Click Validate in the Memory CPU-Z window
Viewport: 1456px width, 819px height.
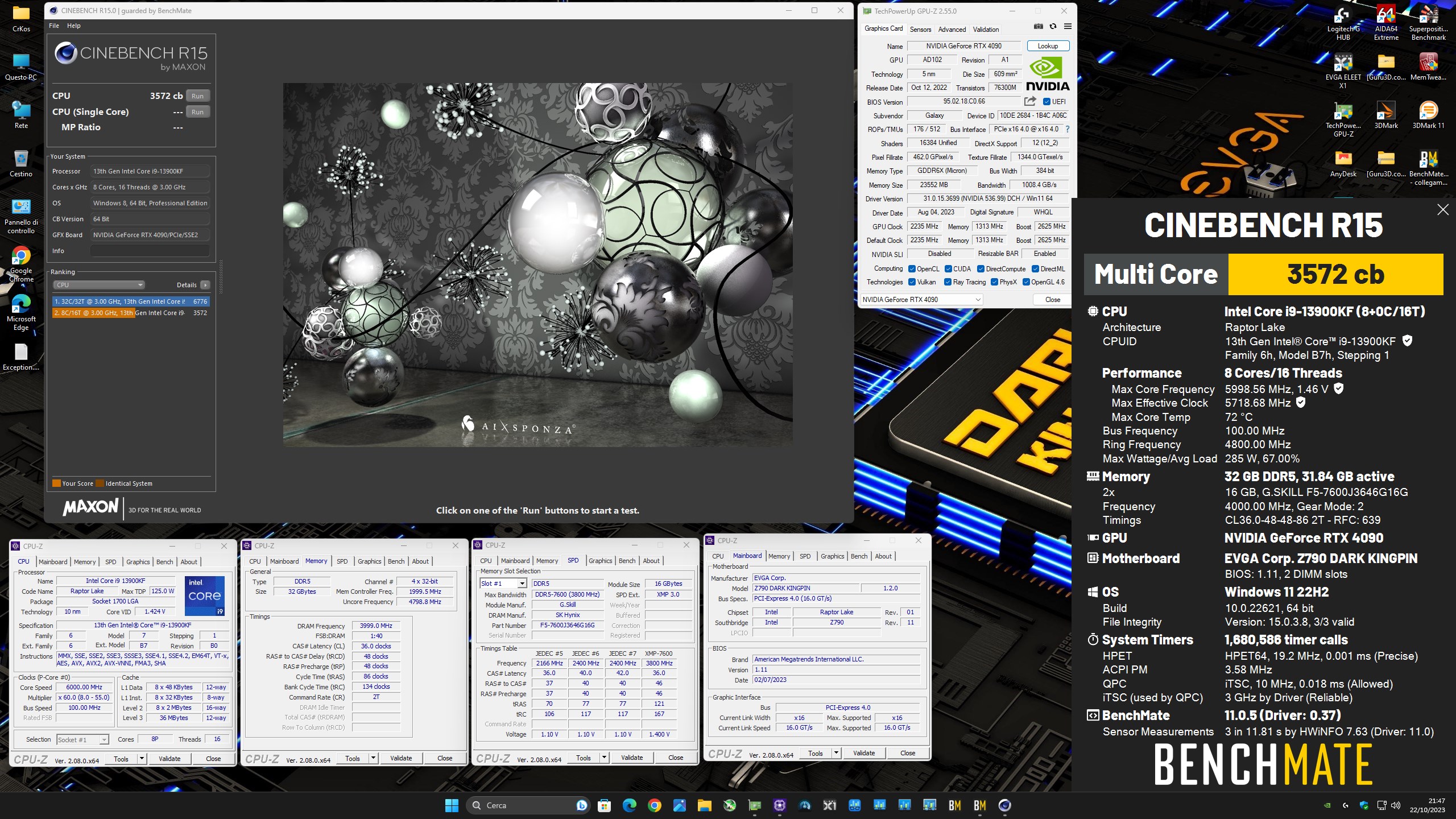(401, 758)
